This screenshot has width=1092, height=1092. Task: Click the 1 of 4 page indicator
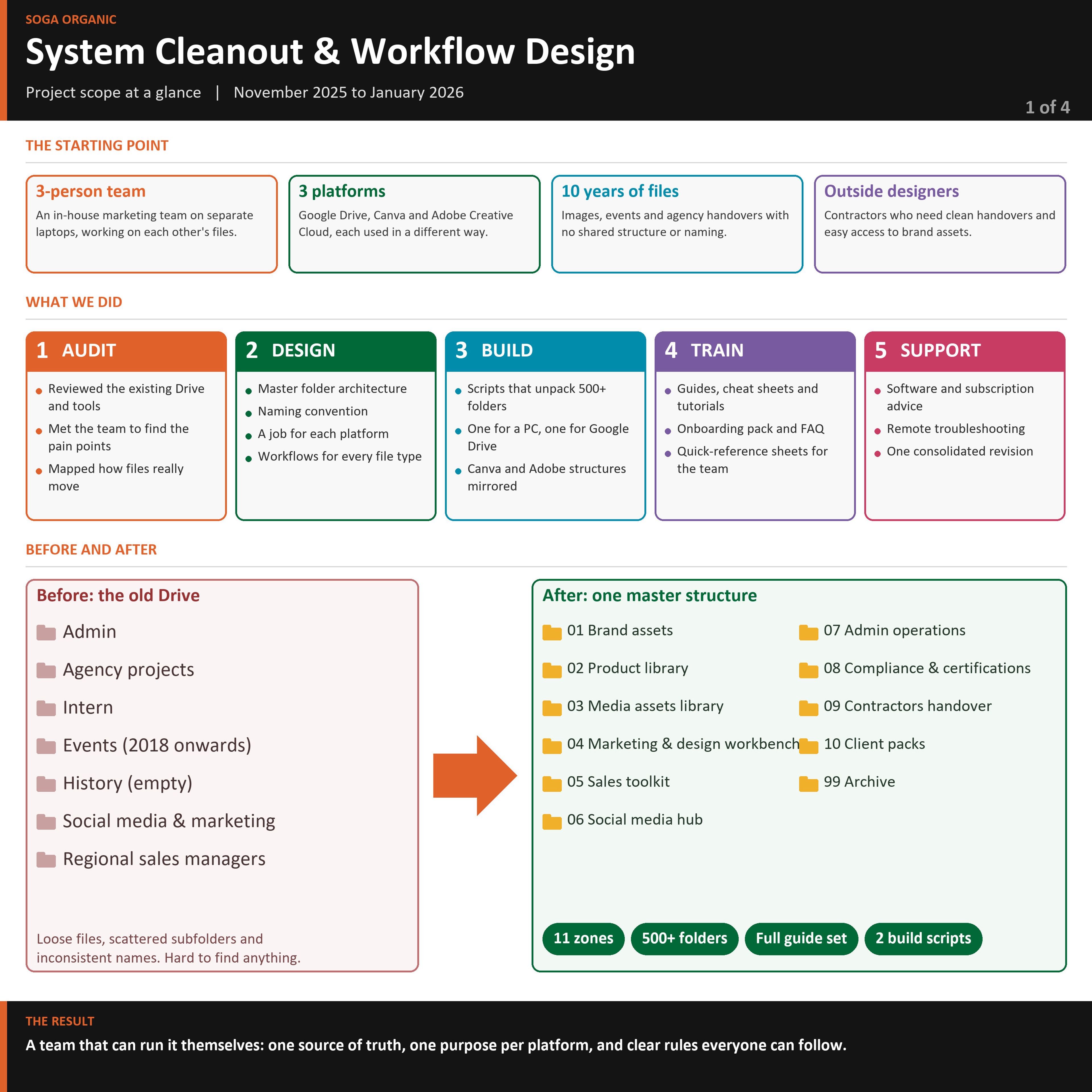click(1047, 107)
